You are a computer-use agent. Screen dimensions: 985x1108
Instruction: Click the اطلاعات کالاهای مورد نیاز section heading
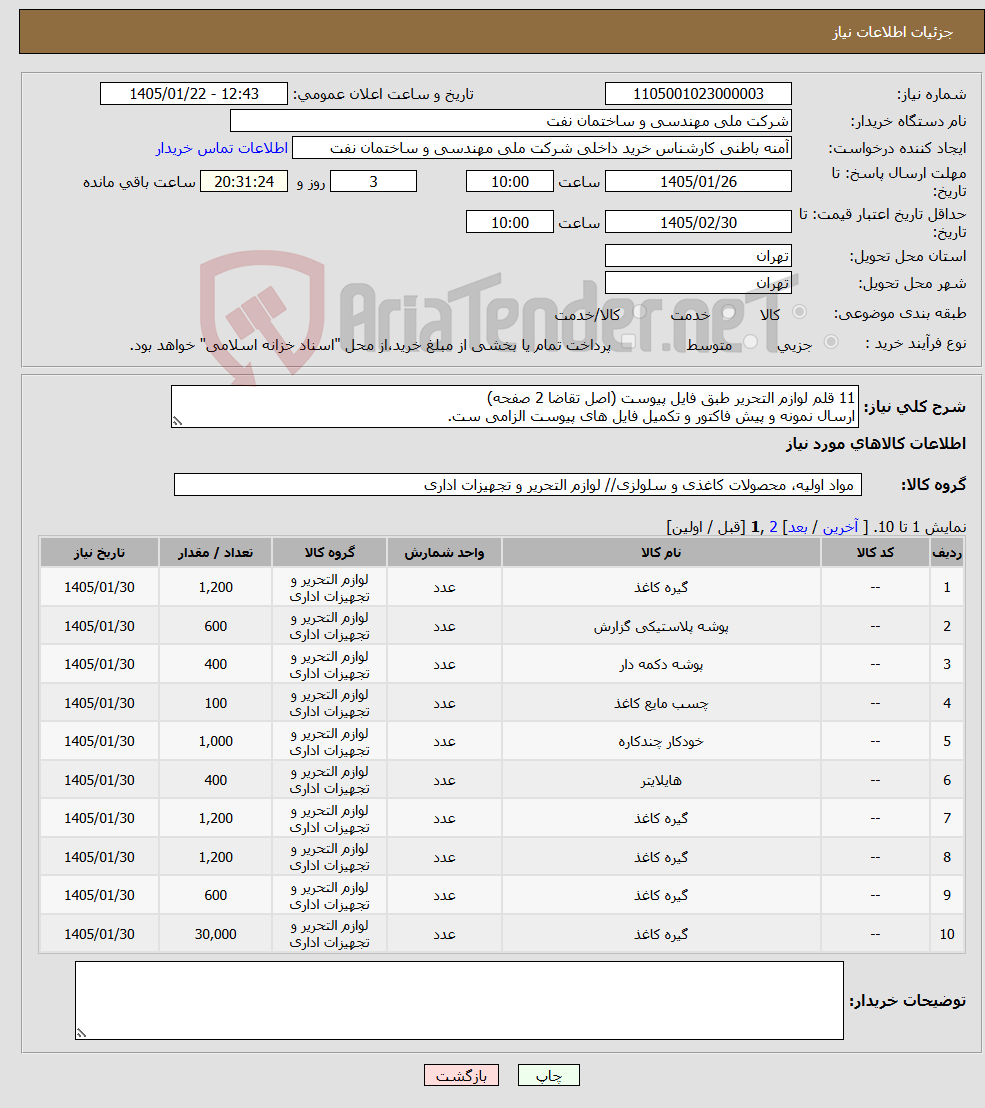[x=875, y=444]
